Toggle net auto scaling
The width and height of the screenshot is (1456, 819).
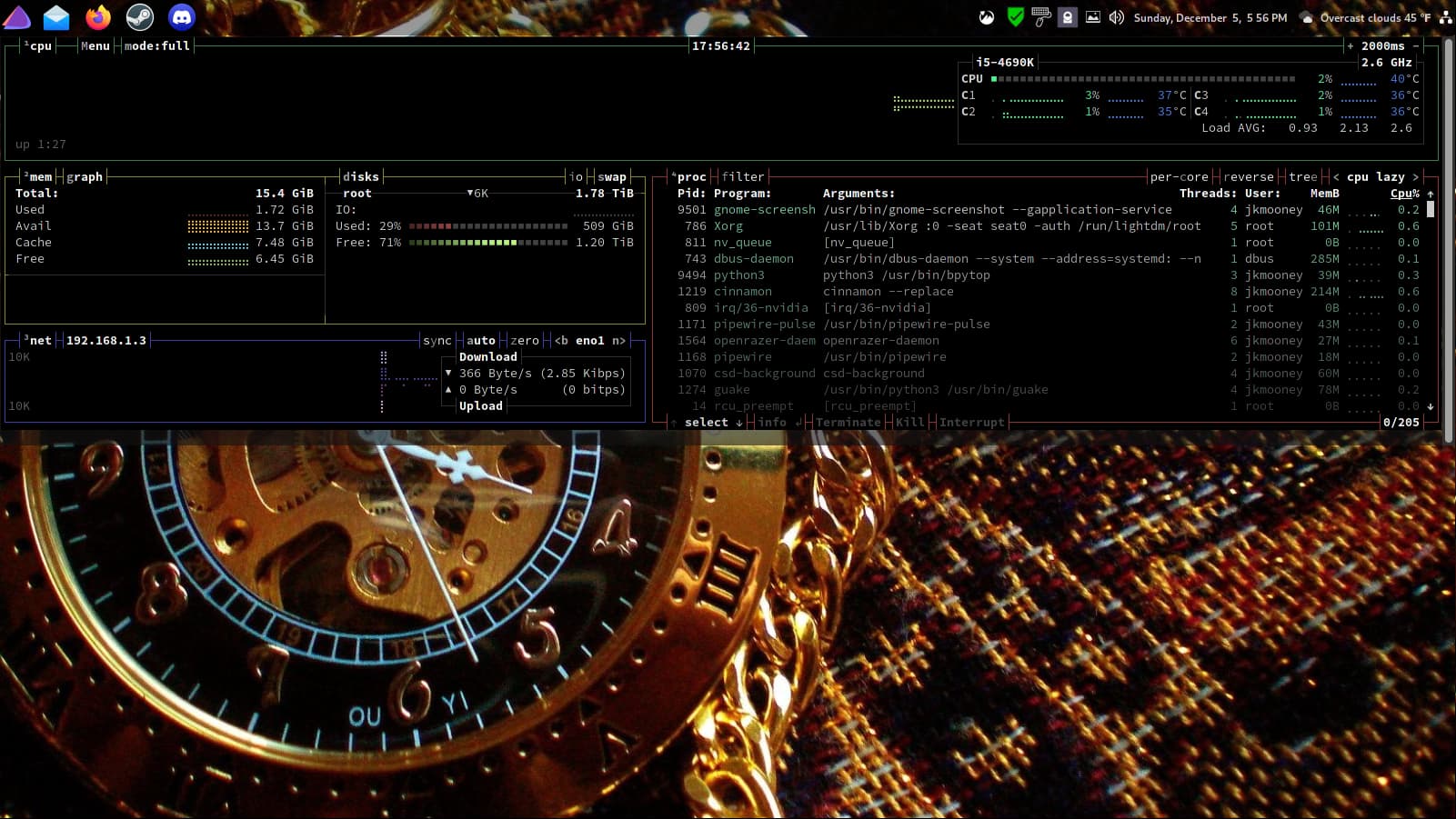(481, 340)
